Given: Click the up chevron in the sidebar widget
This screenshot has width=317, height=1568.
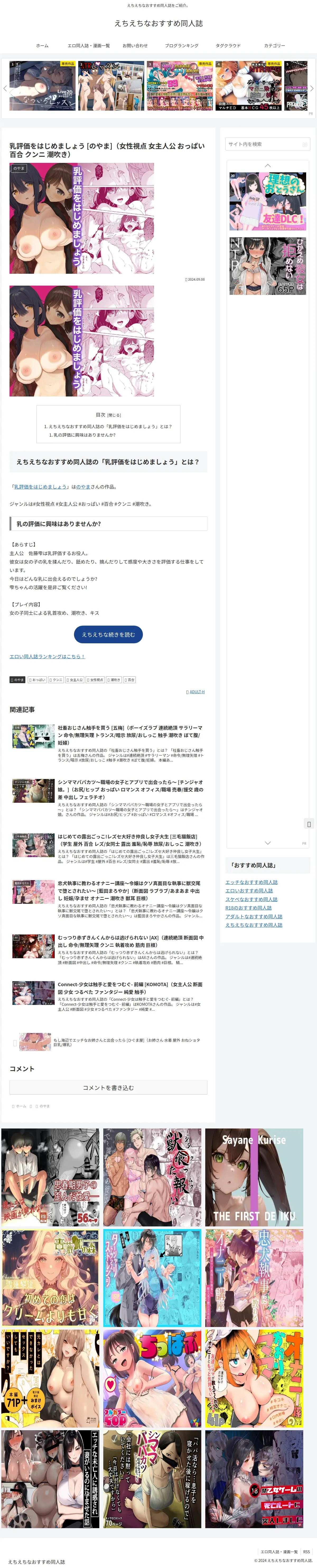Looking at the screenshot, I should pyautogui.click(x=268, y=166).
